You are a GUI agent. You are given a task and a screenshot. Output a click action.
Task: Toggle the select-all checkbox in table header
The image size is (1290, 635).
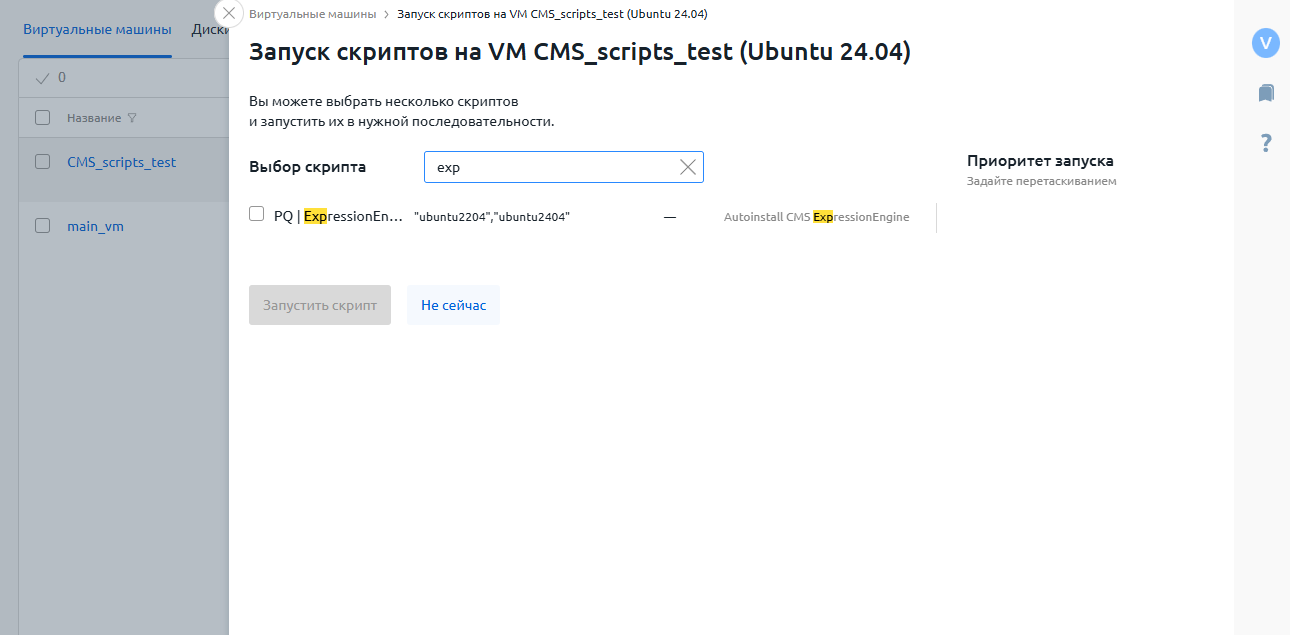pyautogui.click(x=42, y=118)
